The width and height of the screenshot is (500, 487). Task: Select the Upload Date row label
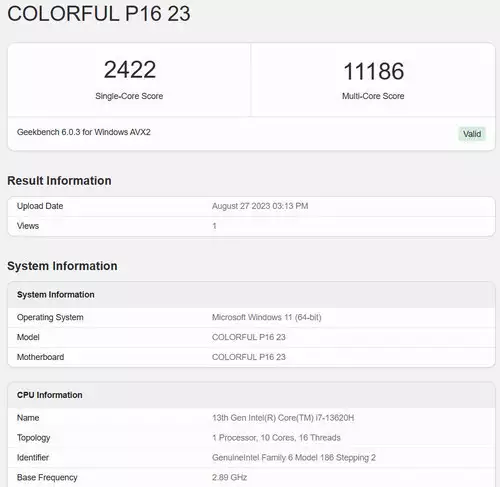(x=40, y=206)
